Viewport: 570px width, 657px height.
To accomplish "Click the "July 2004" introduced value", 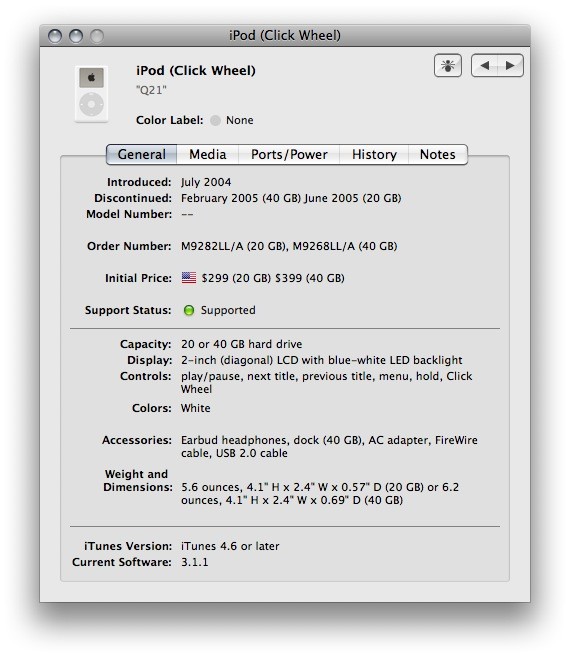I will tap(206, 182).
